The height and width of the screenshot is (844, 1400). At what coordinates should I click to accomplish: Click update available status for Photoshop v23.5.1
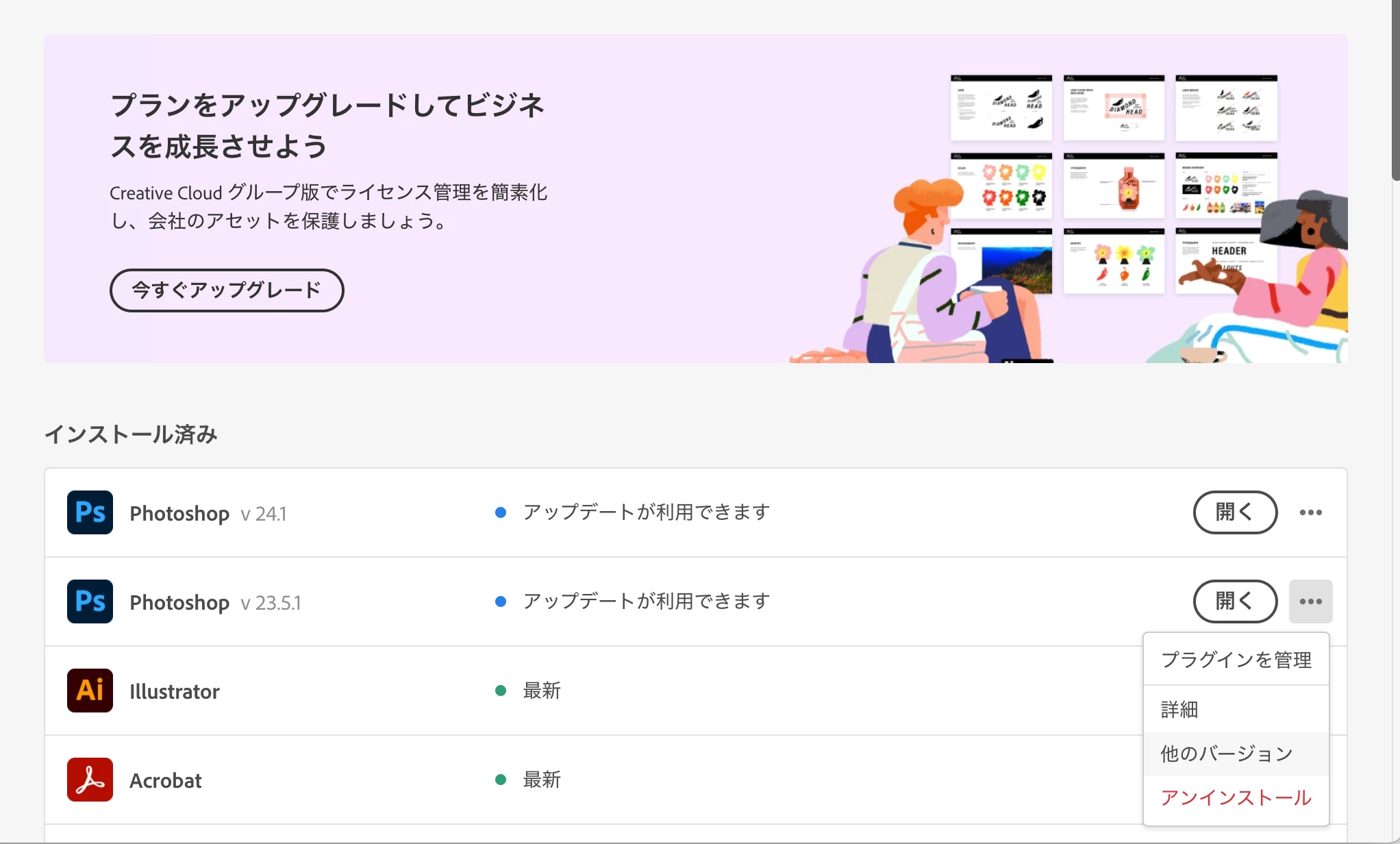pos(646,601)
